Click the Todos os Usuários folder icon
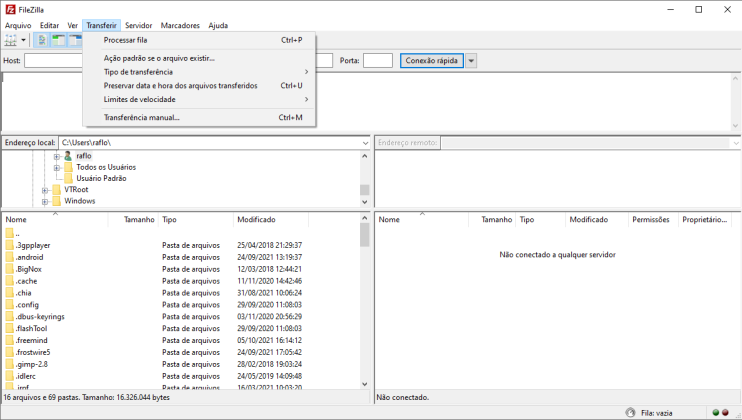Image resolution: width=742 pixels, height=420 pixels. point(68,167)
